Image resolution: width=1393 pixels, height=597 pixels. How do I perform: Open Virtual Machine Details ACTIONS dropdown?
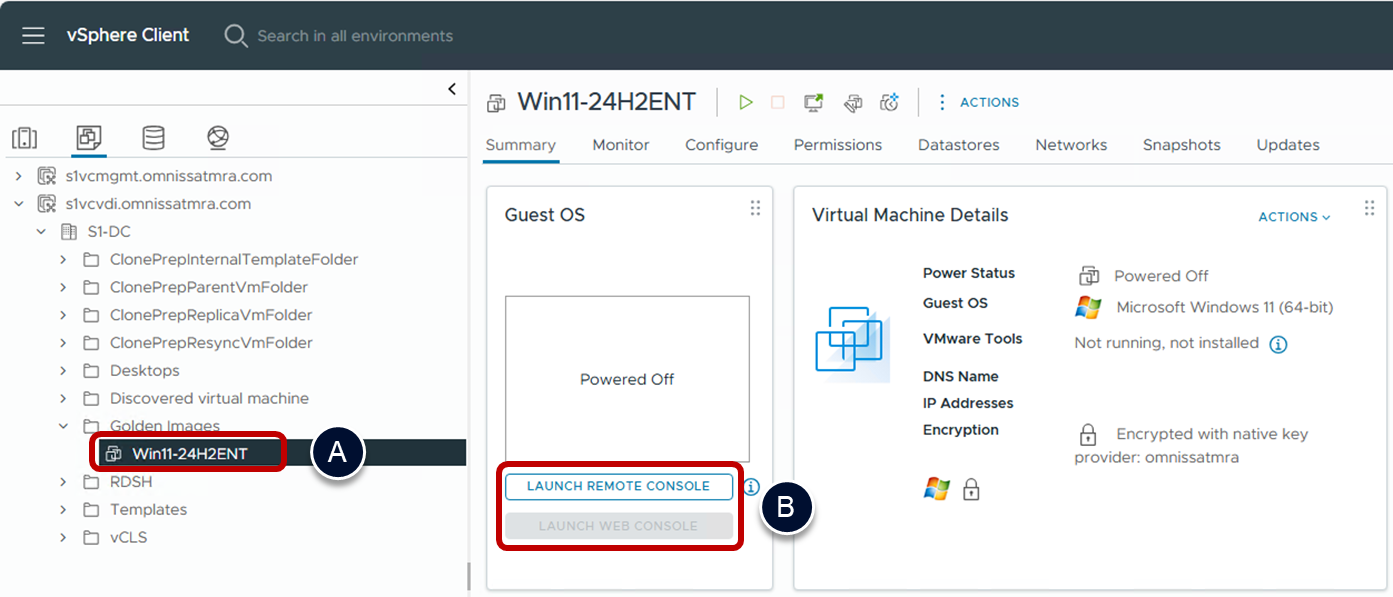coord(1294,217)
